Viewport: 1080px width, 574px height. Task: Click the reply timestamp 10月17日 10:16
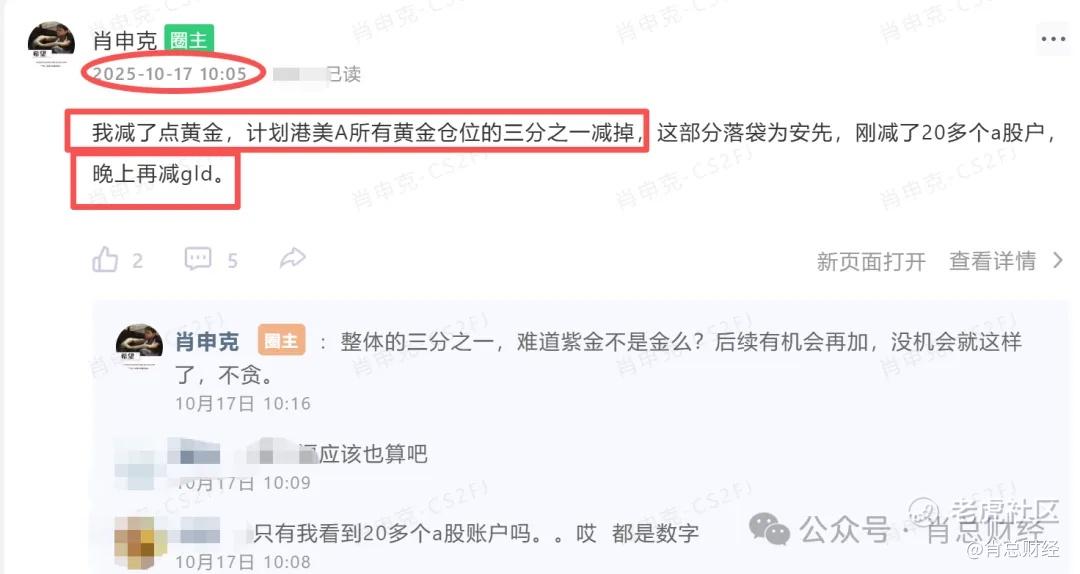coord(242,404)
